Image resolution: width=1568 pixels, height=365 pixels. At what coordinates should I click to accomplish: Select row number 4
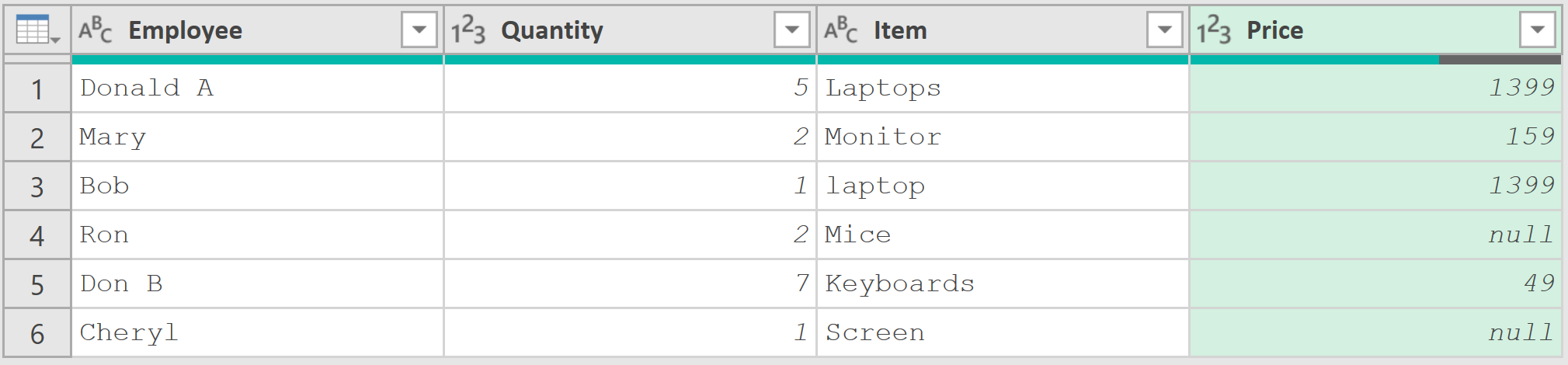pyautogui.click(x=37, y=235)
